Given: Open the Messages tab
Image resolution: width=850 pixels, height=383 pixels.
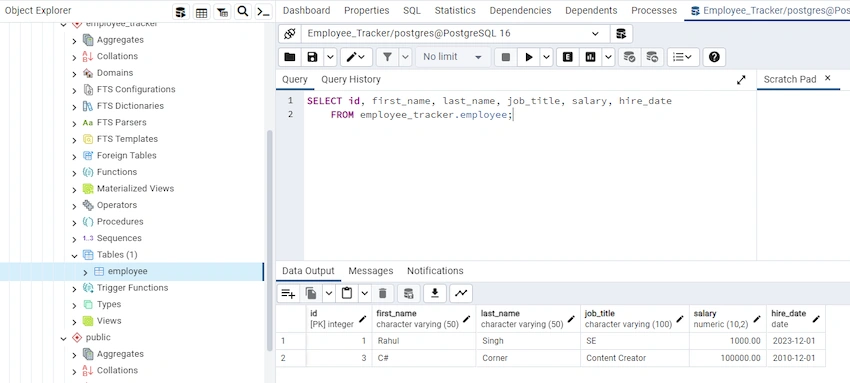Looking at the screenshot, I should (370, 270).
